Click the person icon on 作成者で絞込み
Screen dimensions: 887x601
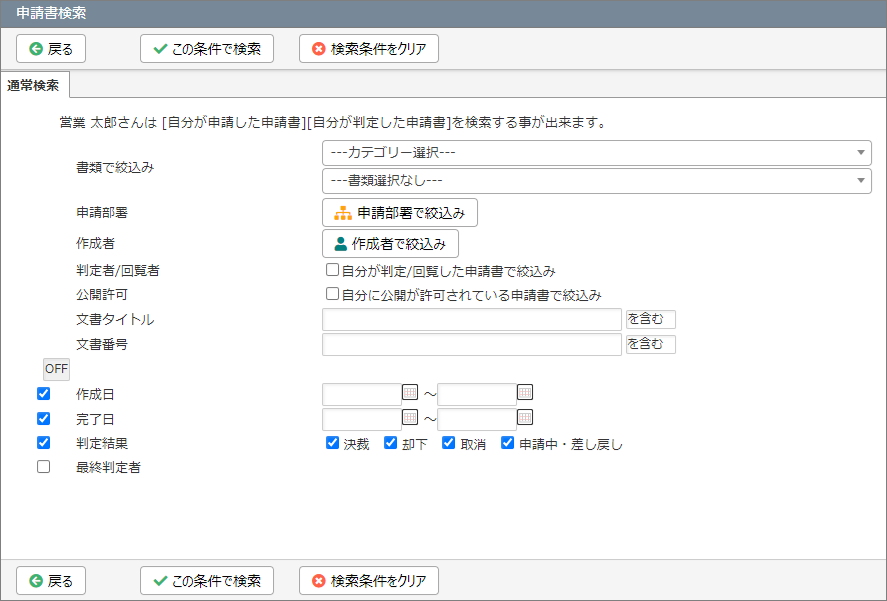tap(341, 244)
